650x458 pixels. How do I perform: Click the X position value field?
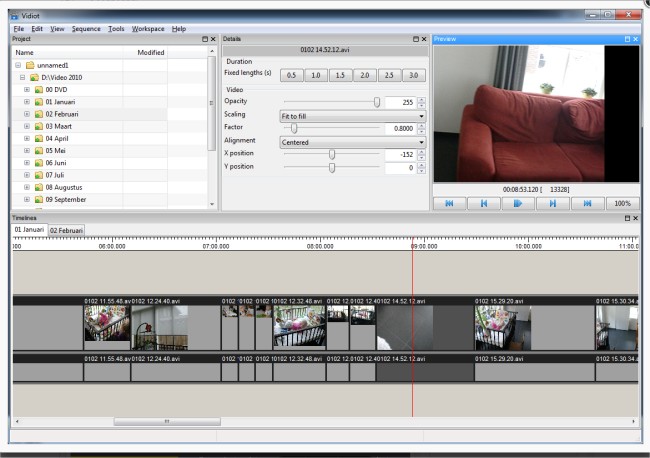(x=399, y=155)
